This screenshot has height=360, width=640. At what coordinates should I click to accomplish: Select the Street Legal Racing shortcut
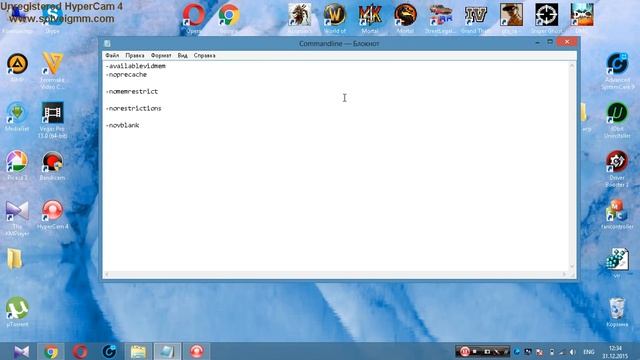440,18
